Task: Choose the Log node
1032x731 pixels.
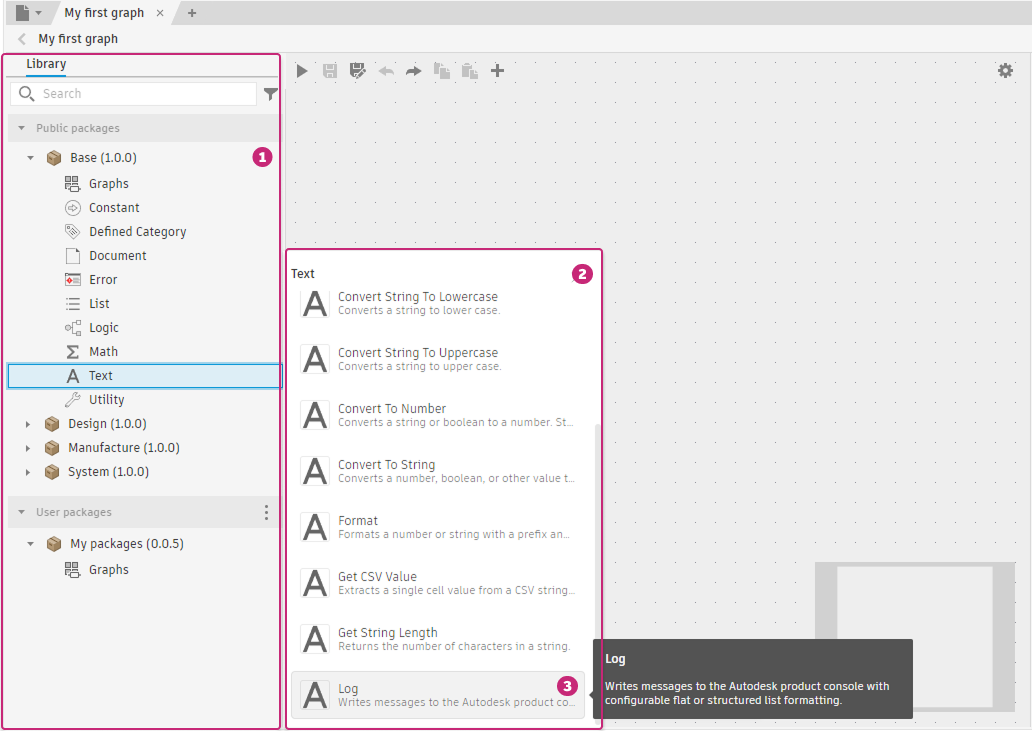Action: [438, 695]
